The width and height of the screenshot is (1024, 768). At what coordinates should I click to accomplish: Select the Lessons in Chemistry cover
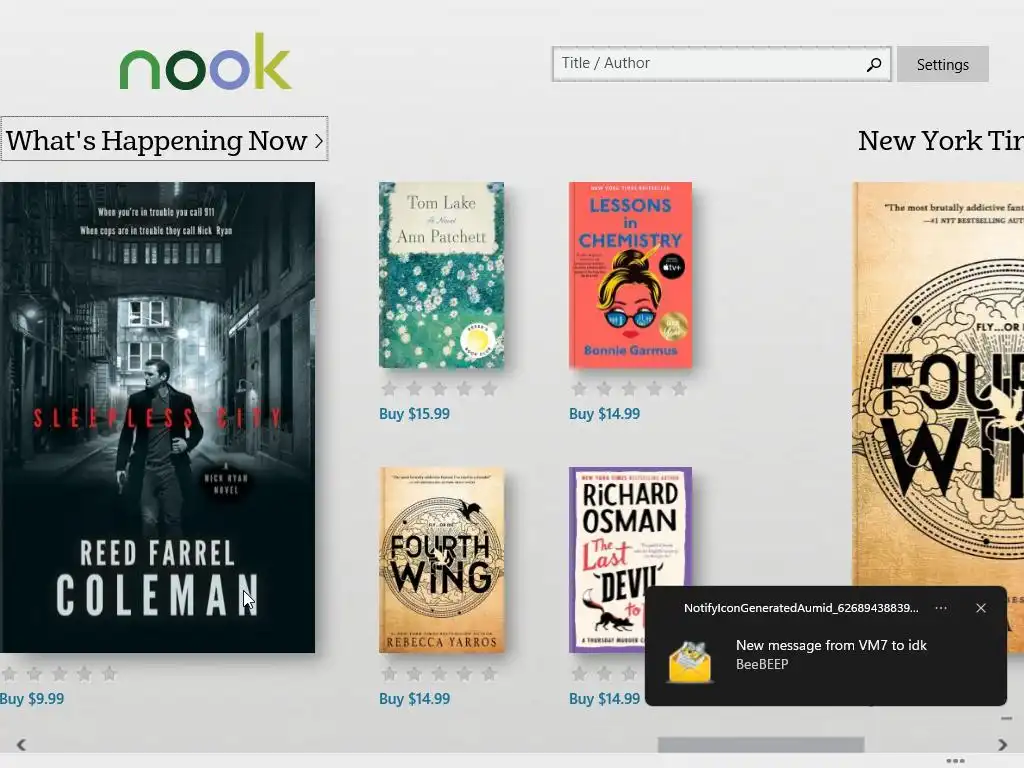pos(630,275)
